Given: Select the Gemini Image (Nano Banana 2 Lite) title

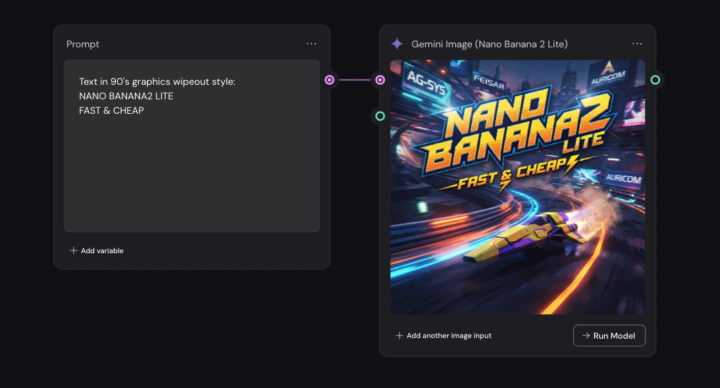Looking at the screenshot, I should (489, 44).
